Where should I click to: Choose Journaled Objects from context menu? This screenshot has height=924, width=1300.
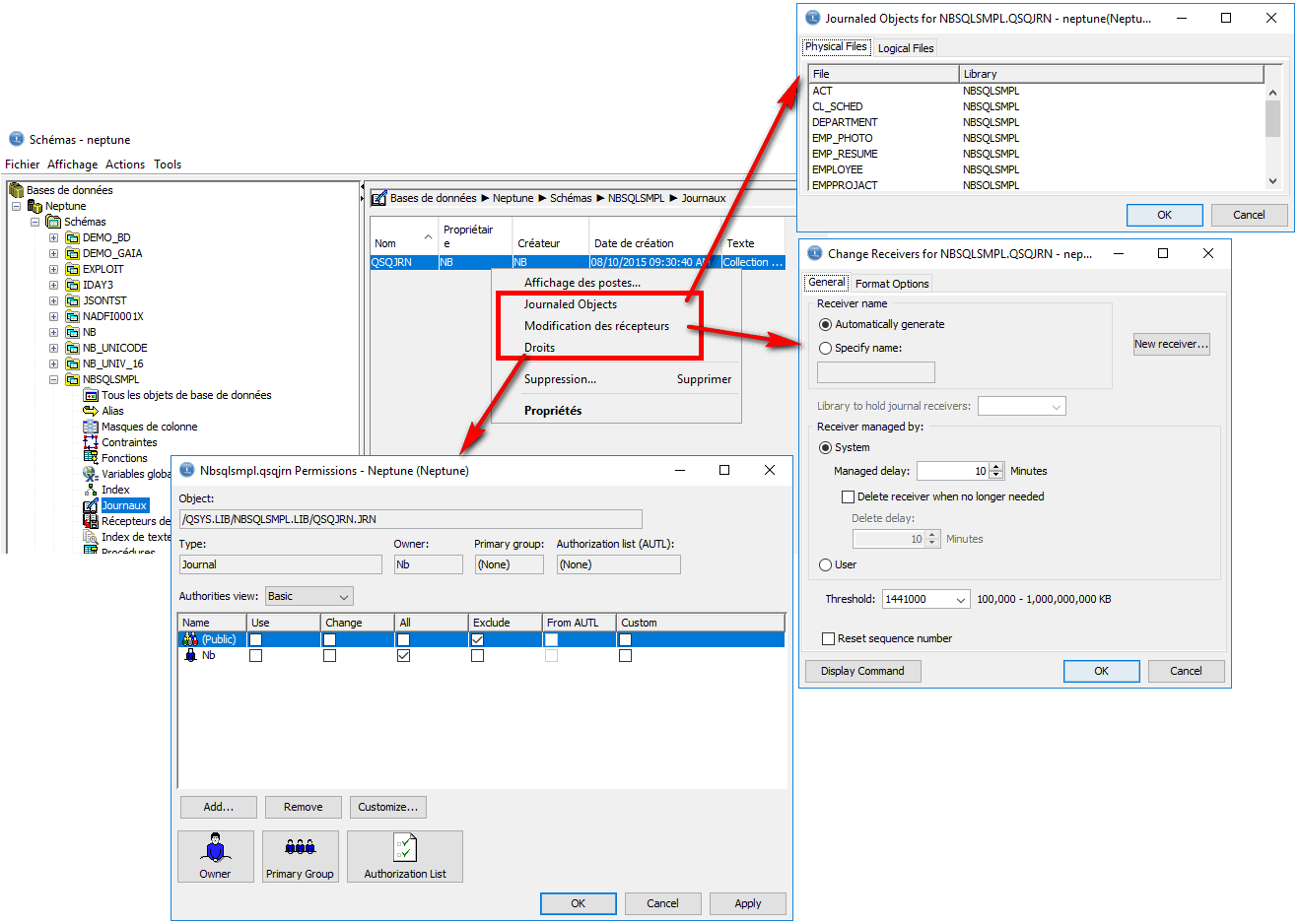pyautogui.click(x=570, y=304)
